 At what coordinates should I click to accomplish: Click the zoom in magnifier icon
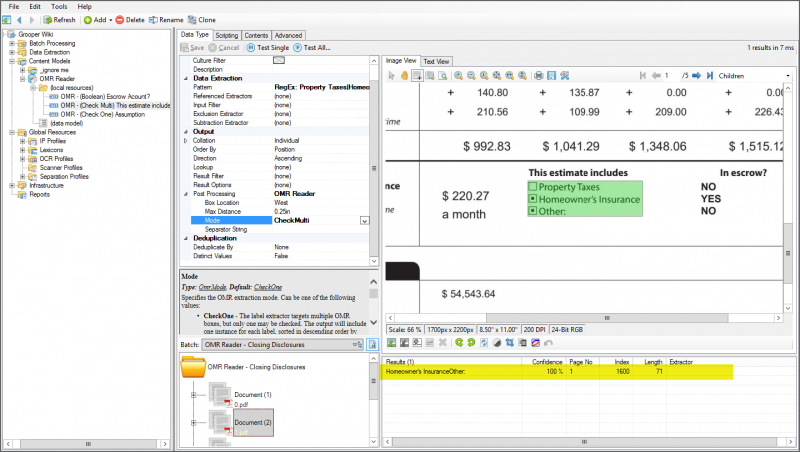(x=458, y=75)
